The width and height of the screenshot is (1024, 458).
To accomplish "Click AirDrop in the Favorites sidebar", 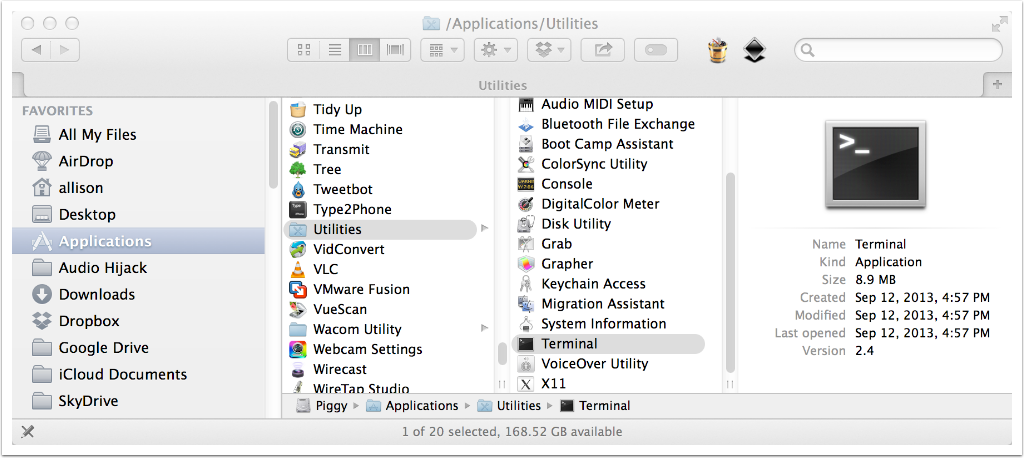I will [x=85, y=161].
